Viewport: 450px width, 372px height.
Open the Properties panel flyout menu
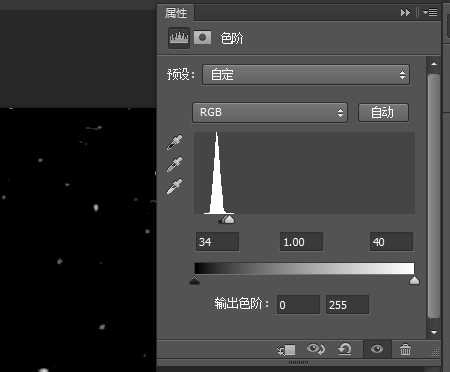pos(430,13)
